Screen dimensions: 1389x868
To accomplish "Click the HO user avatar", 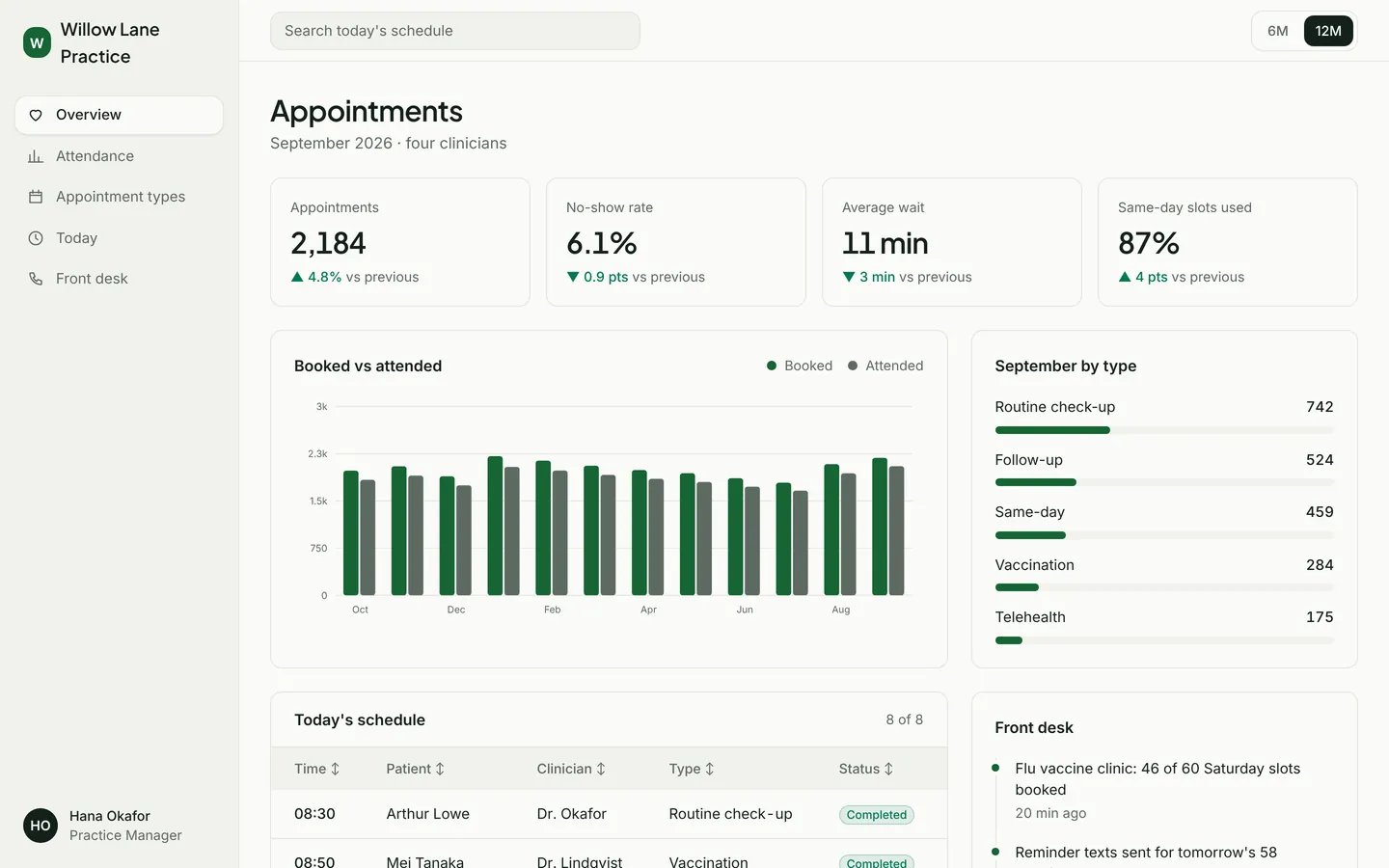I will pos(41,826).
